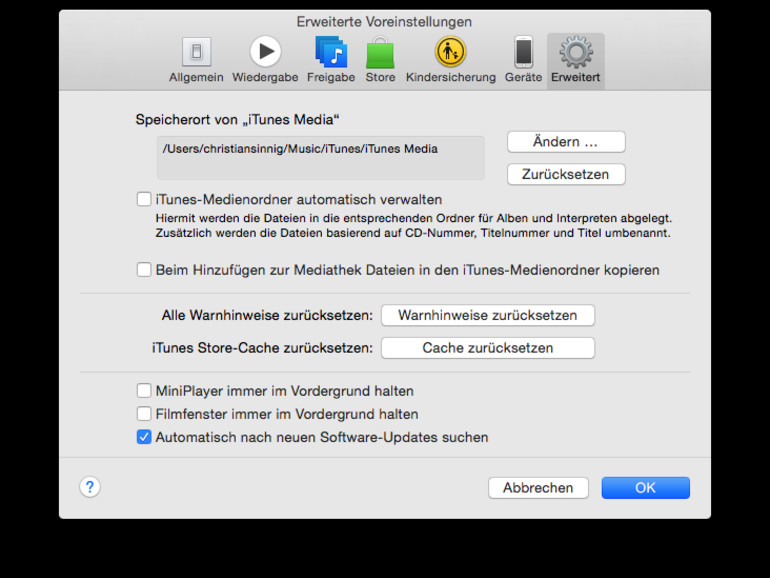Click Zurücksetzen for media location
Image resolution: width=770 pixels, height=578 pixels.
[x=566, y=174]
